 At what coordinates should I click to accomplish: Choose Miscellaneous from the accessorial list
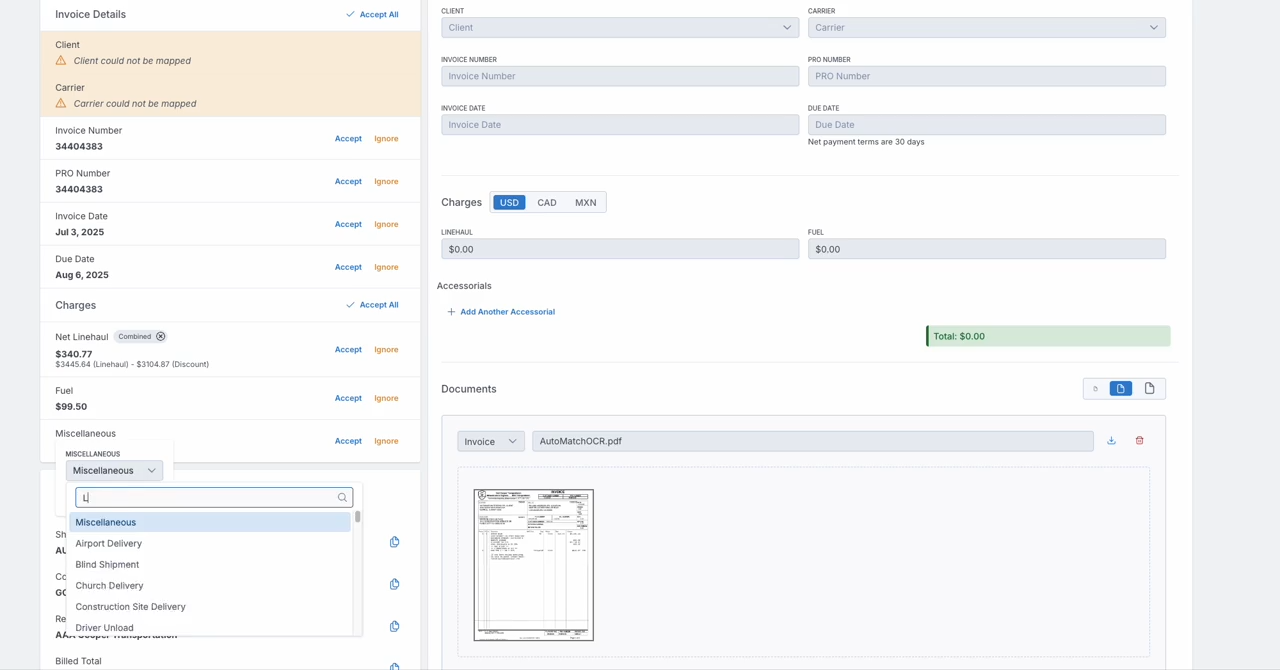(x=210, y=522)
